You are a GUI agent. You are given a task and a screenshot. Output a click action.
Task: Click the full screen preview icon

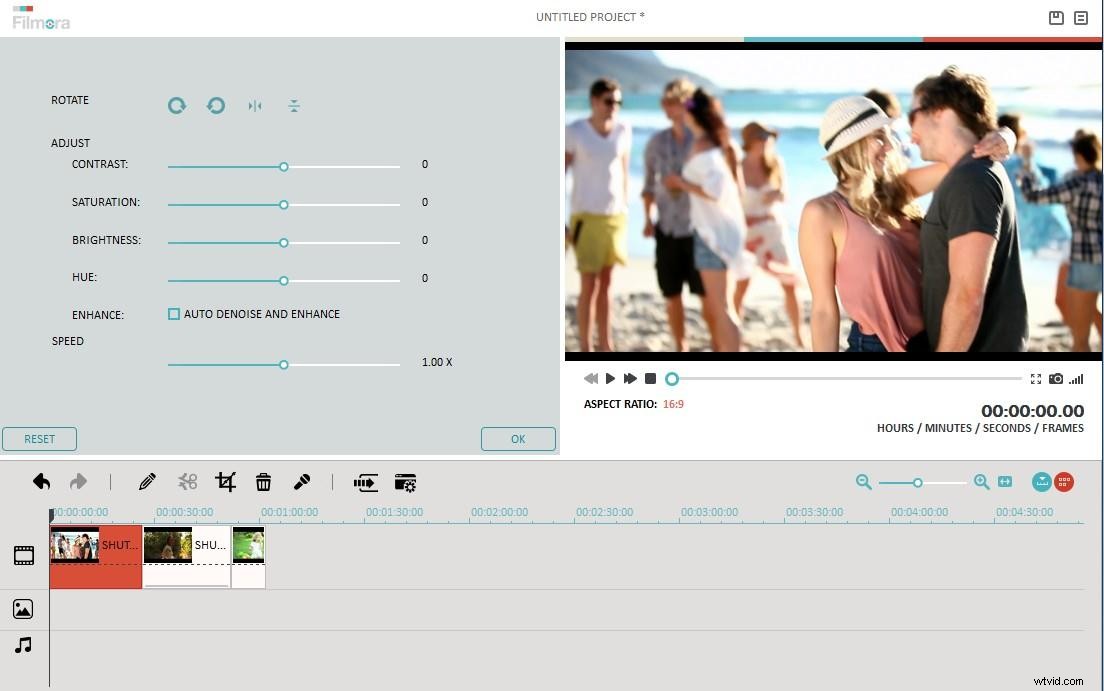(1035, 379)
